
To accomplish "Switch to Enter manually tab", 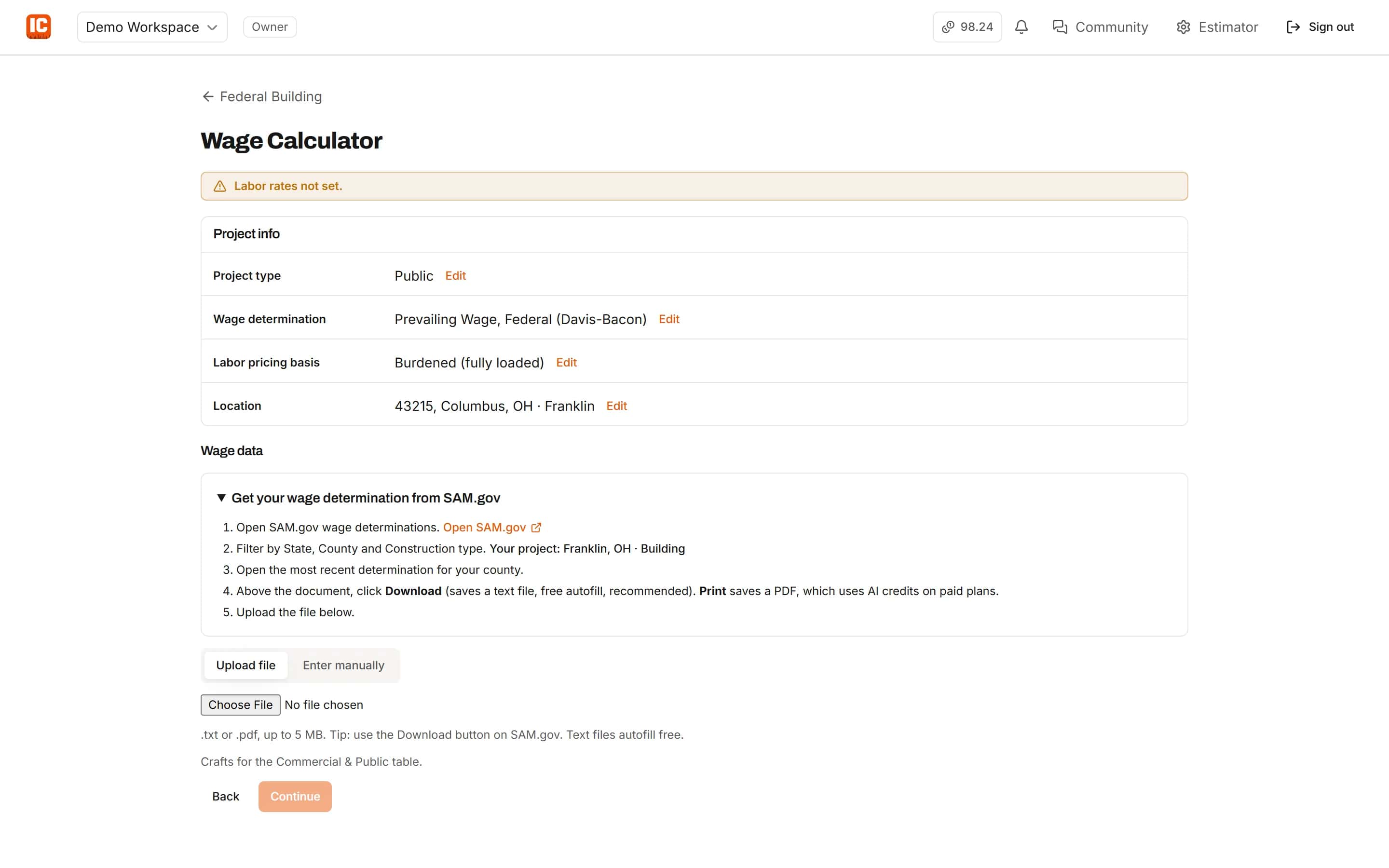I will tap(343, 665).
